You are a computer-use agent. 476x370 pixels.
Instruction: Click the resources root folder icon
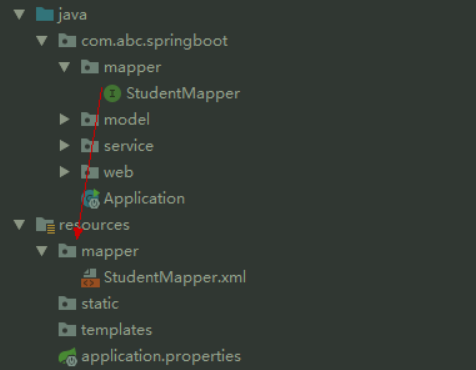[45, 225]
